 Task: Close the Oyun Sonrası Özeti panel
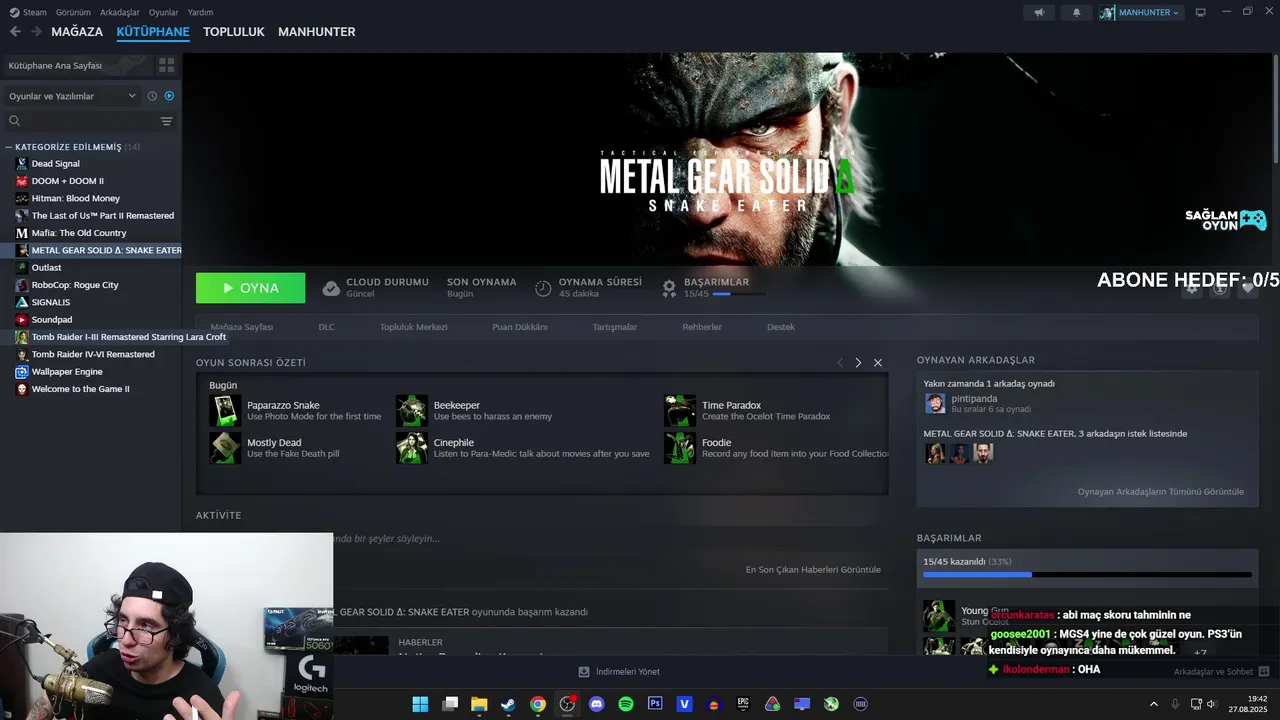click(878, 363)
